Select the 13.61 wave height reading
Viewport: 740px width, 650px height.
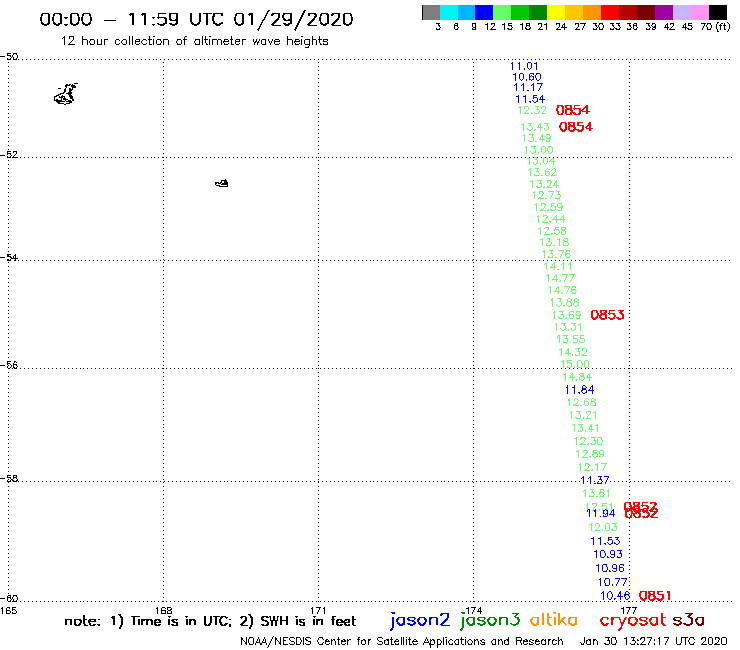click(x=597, y=493)
